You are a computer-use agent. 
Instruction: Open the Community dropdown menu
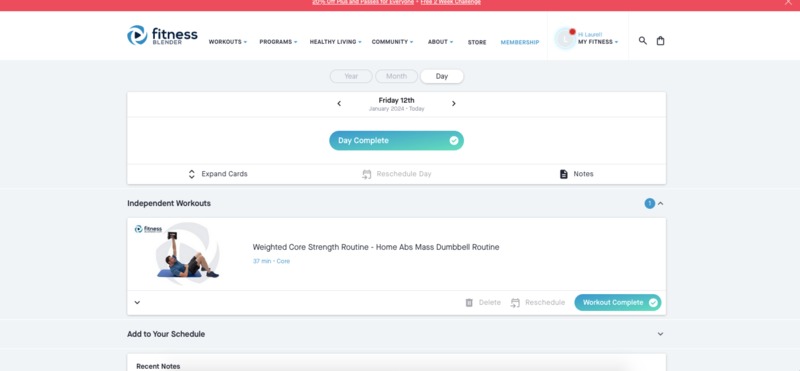pyautogui.click(x=392, y=42)
